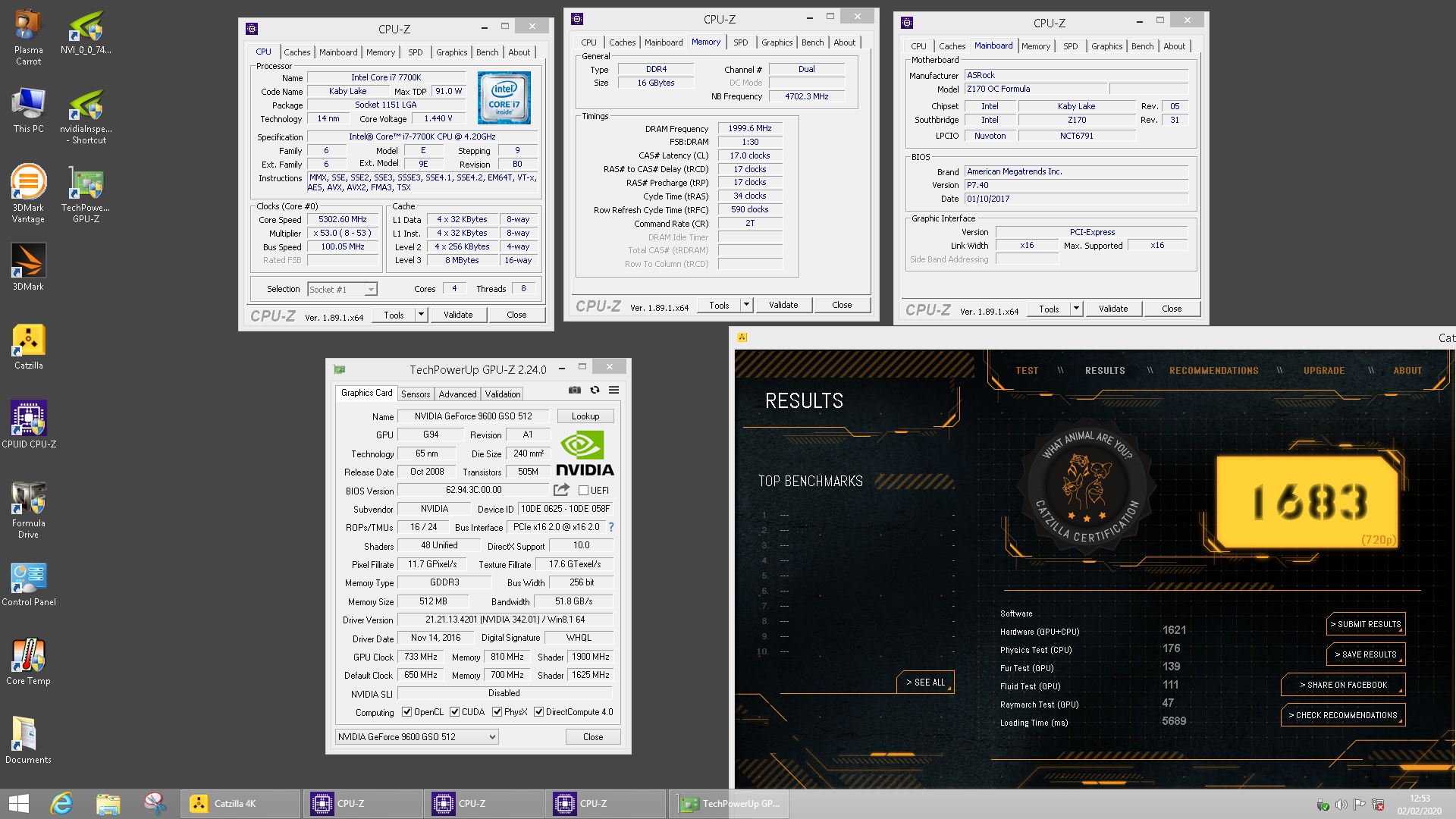The height and width of the screenshot is (819, 1456).
Task: Click Tools button in Mainboard CPU-Z window
Action: [x=1050, y=309]
